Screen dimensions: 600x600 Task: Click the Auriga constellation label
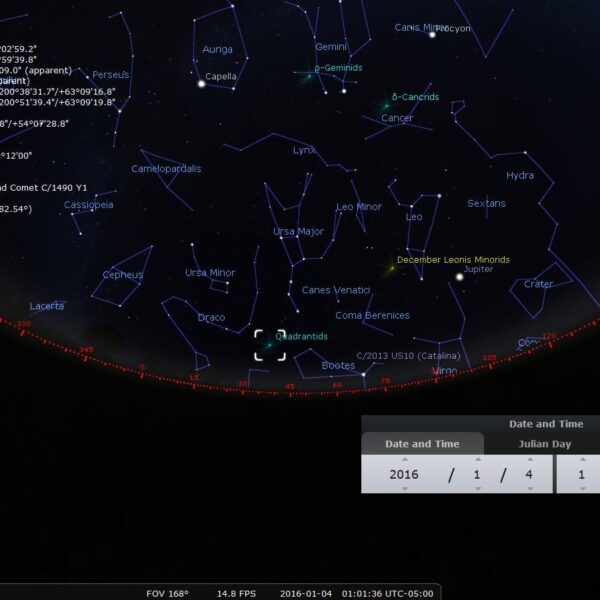[217, 49]
